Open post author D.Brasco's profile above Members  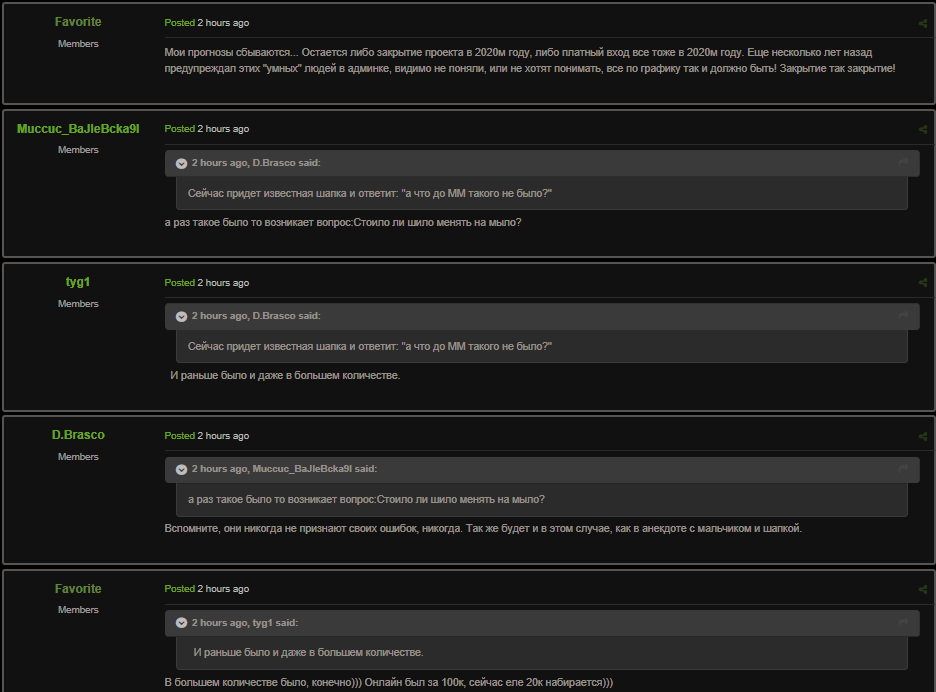point(78,435)
